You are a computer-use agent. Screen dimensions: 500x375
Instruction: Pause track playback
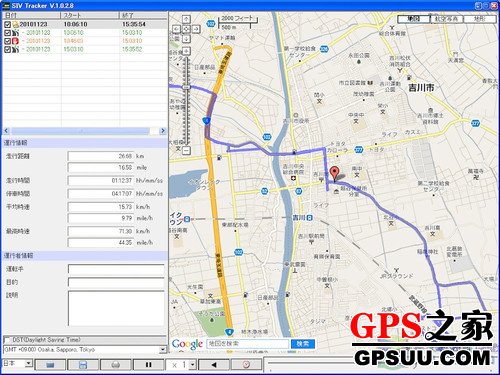[x=148, y=365]
